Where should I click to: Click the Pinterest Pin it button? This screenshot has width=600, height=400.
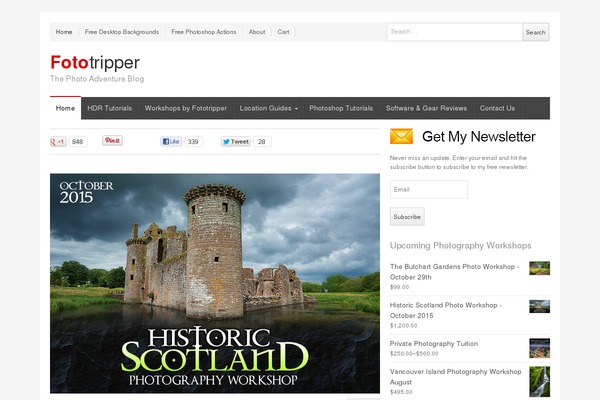point(112,140)
